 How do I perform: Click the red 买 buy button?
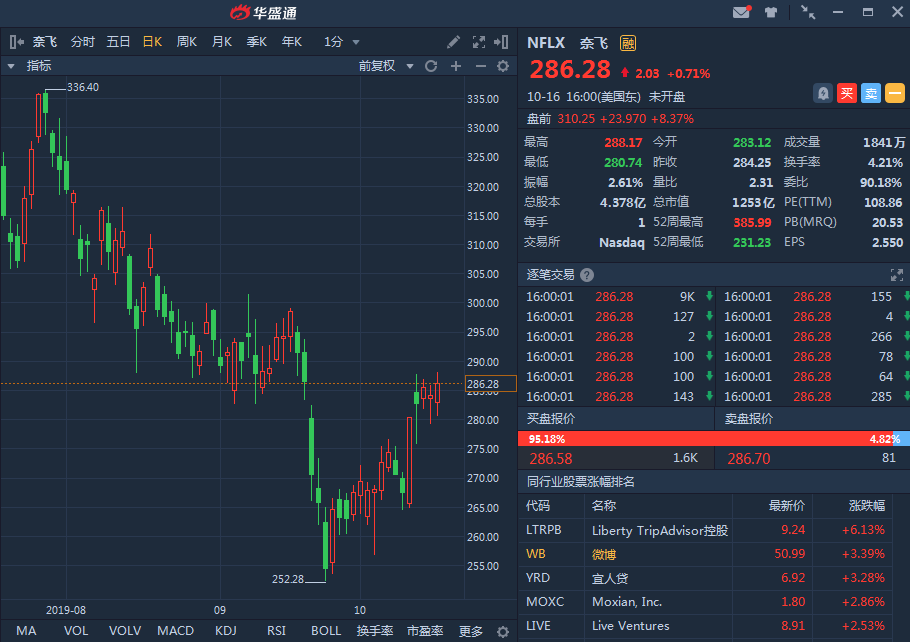pyautogui.click(x=847, y=93)
